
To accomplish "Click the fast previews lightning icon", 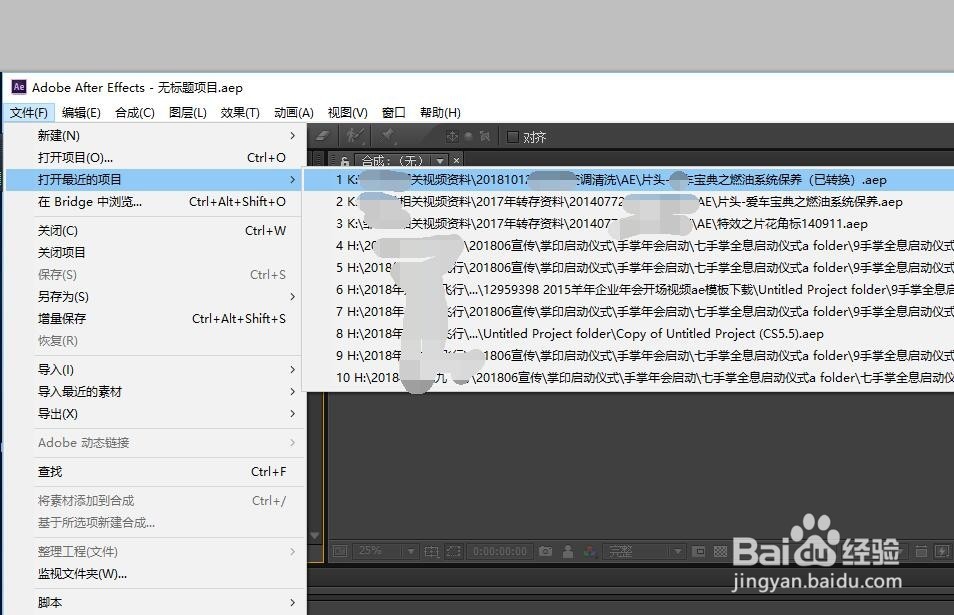I will (x=942, y=551).
